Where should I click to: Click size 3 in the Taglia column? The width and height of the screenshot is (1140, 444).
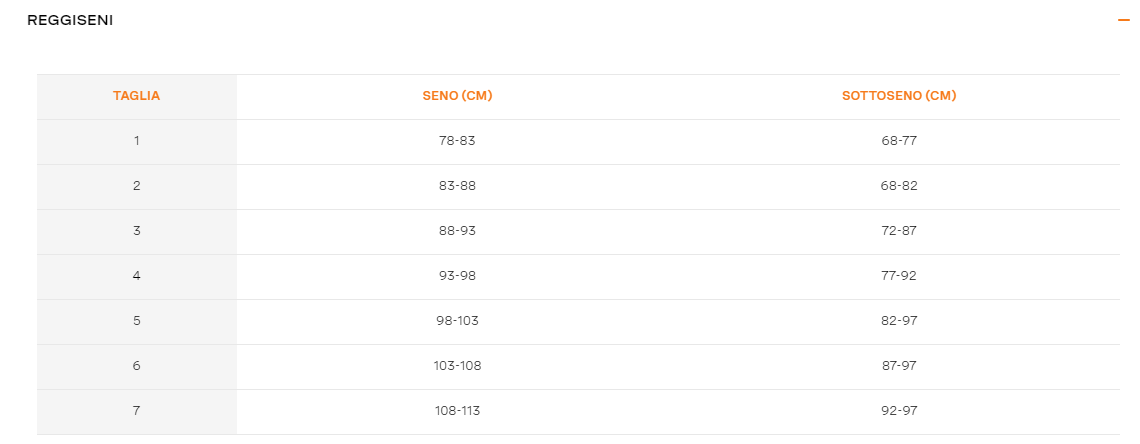137,231
